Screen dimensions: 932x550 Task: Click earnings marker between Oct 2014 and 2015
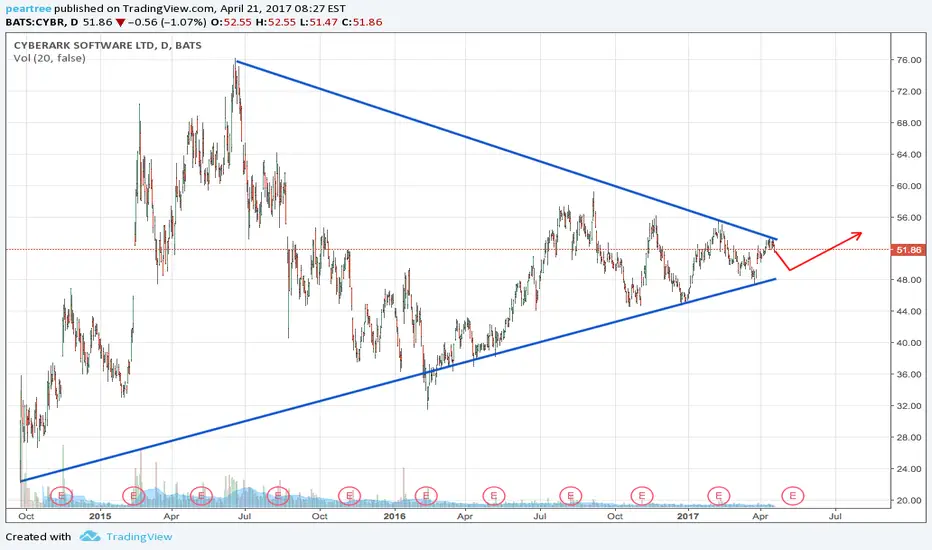61,495
